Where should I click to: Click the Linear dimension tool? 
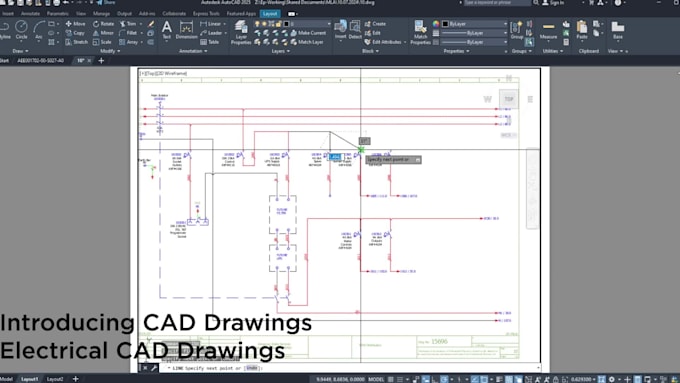click(x=211, y=24)
